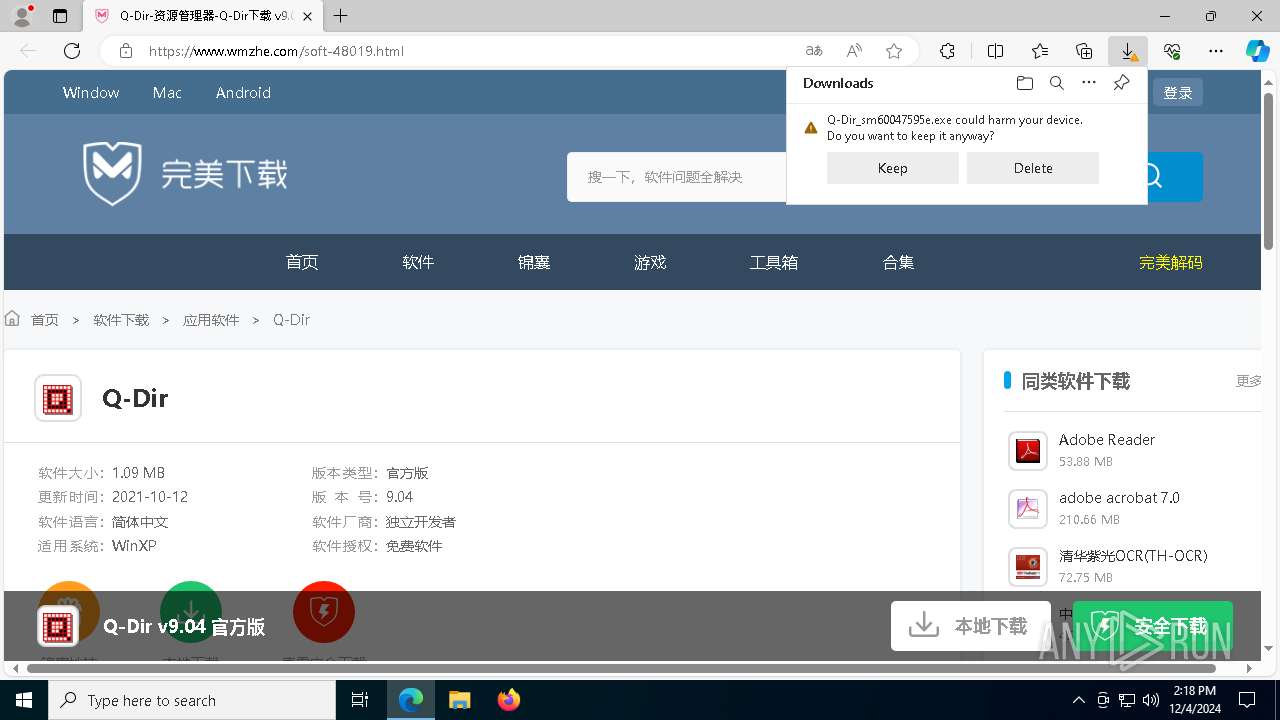Image resolution: width=1280 pixels, height=720 pixels.
Task: Click the Read aloud icon
Action: 854,51
